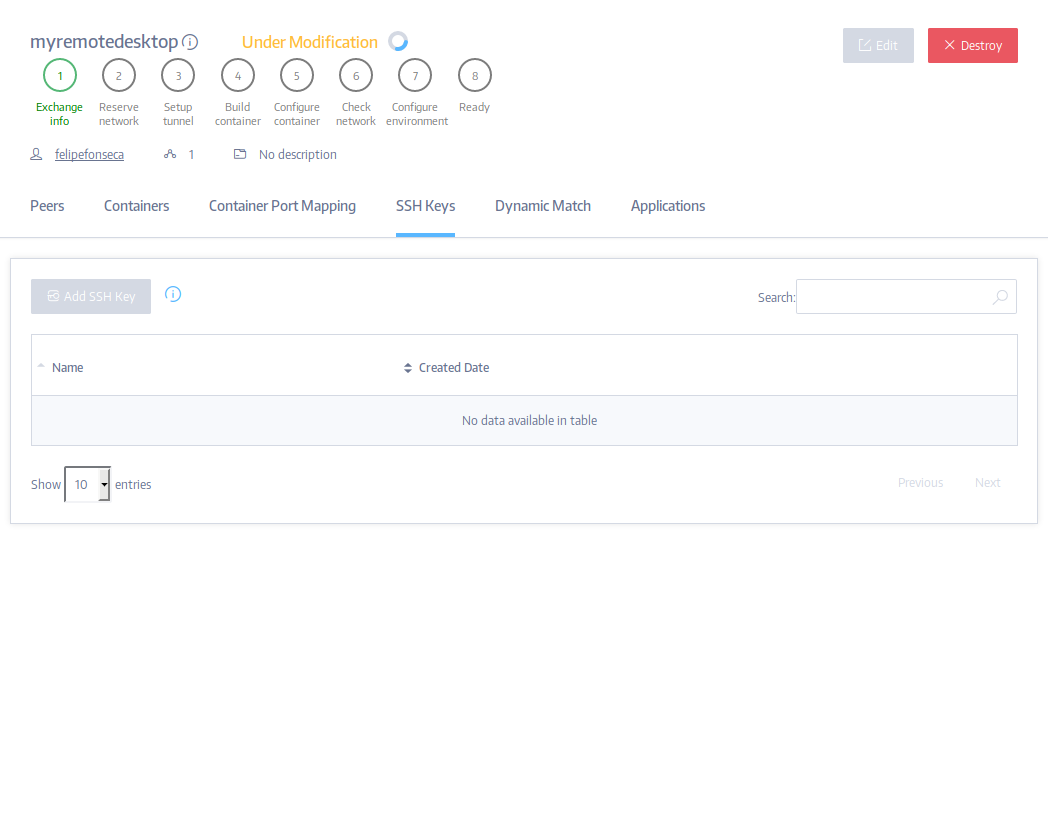Click the peer count number 1

coord(191,154)
